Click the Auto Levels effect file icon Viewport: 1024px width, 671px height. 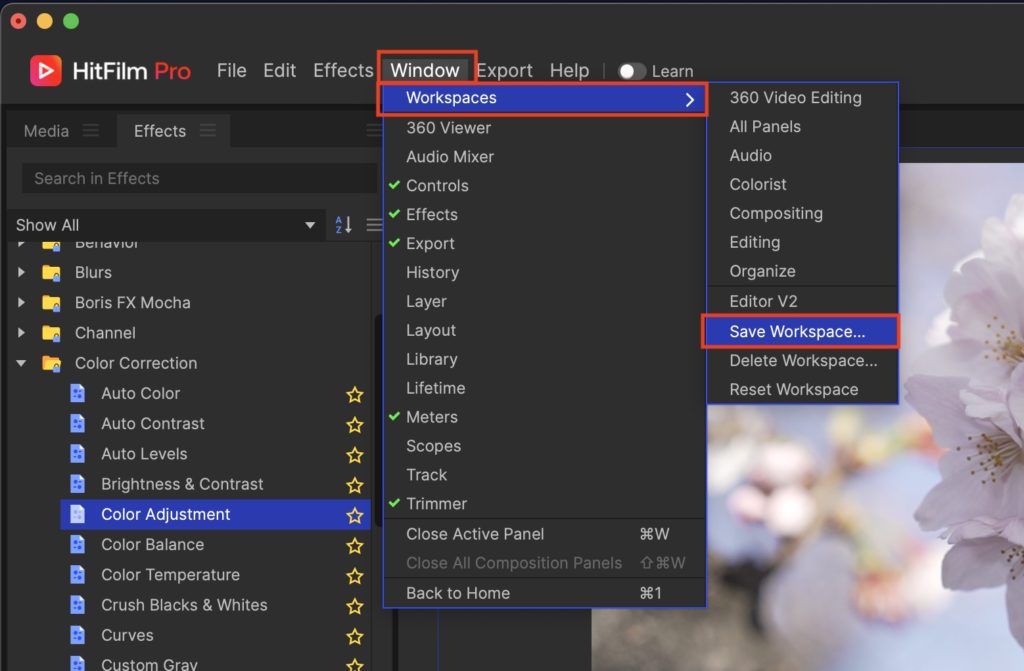[78, 453]
